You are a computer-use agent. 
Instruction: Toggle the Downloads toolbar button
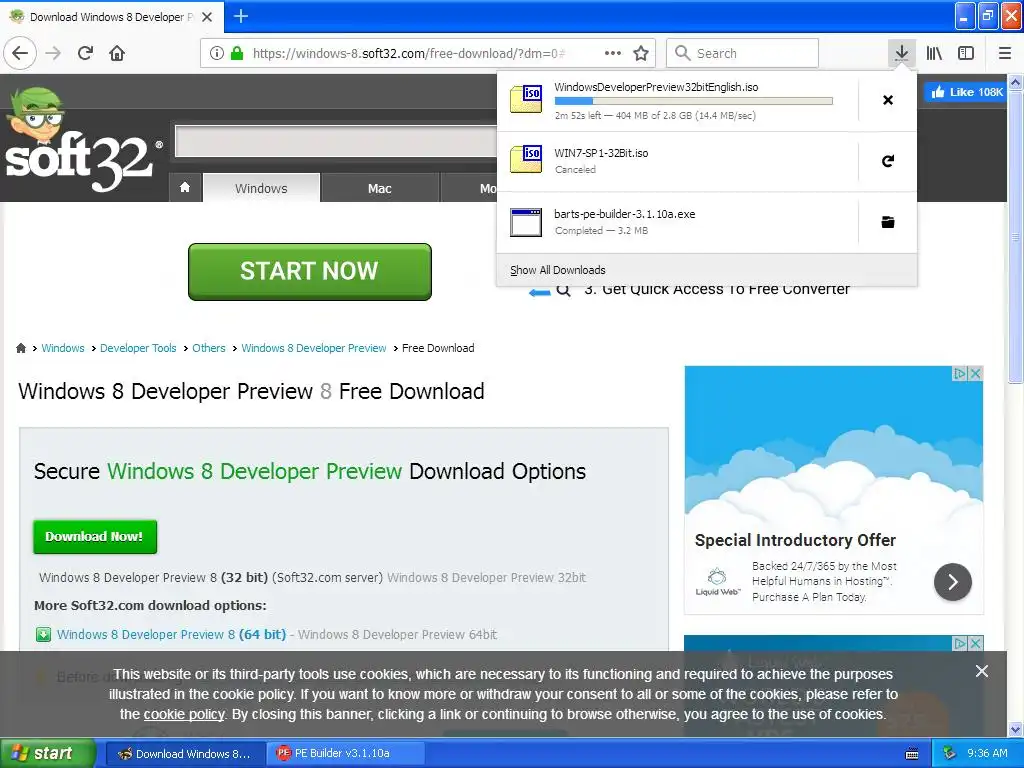pos(901,53)
